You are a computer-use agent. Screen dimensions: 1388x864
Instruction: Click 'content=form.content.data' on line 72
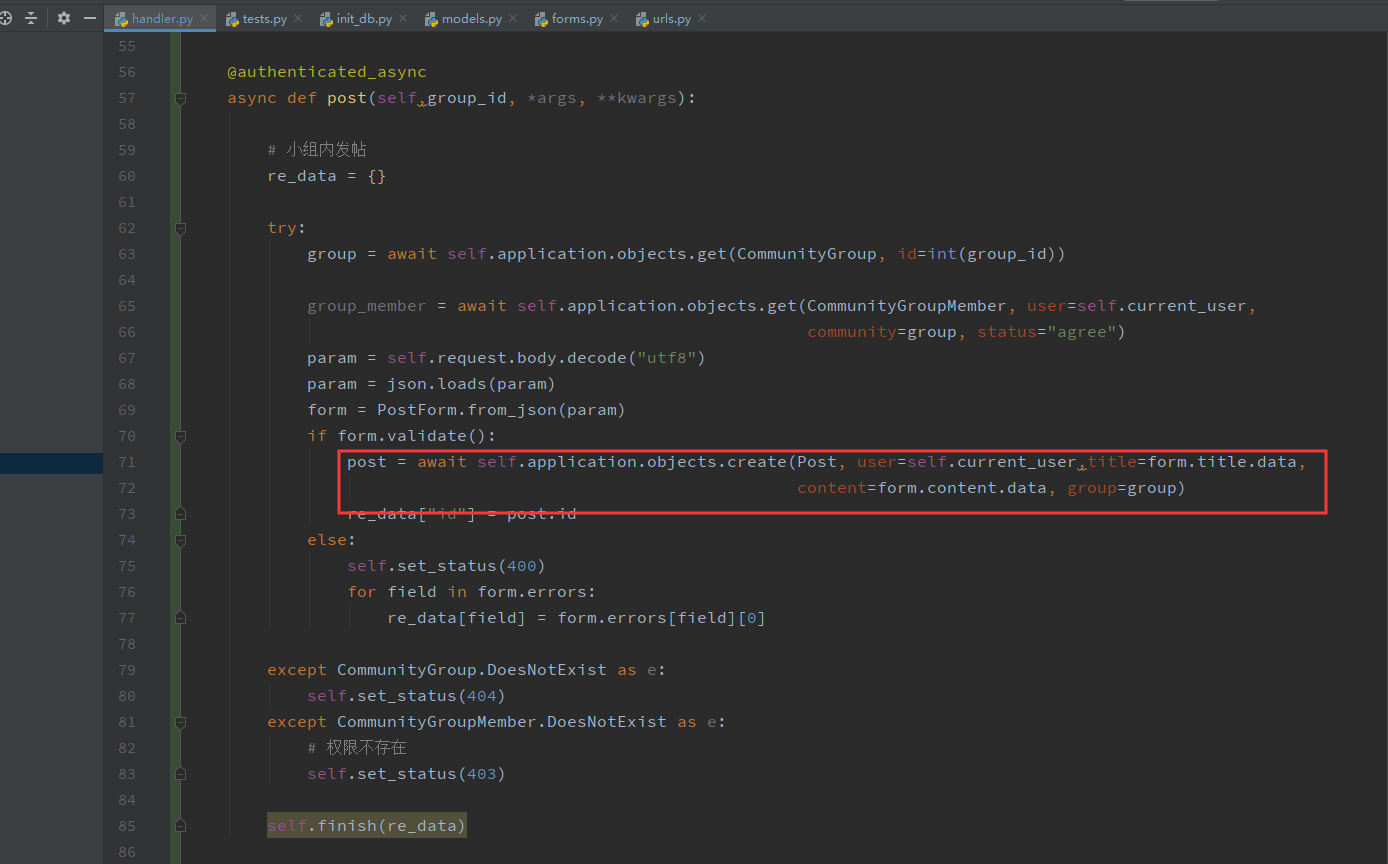[922, 488]
